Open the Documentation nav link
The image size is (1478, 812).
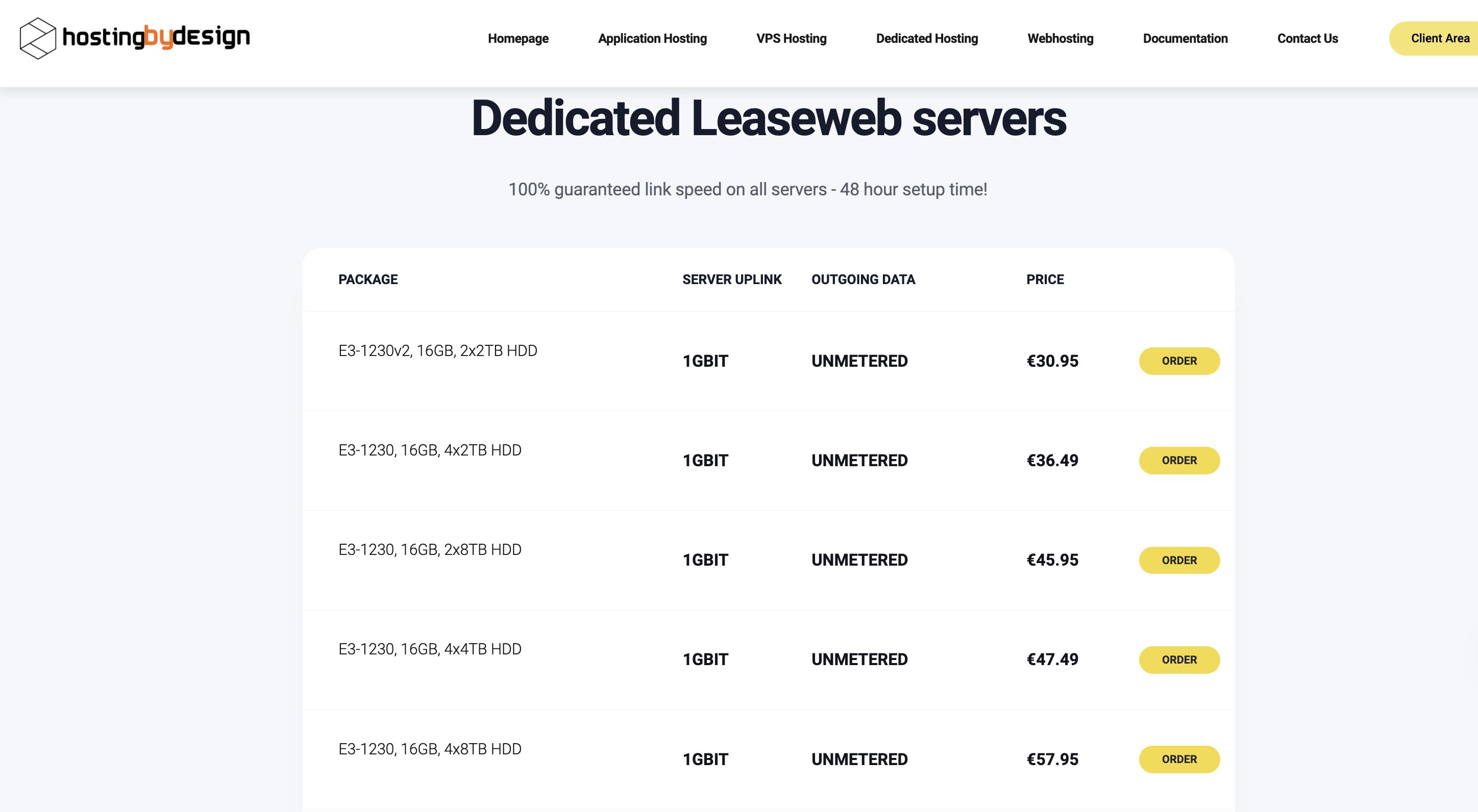1185,38
